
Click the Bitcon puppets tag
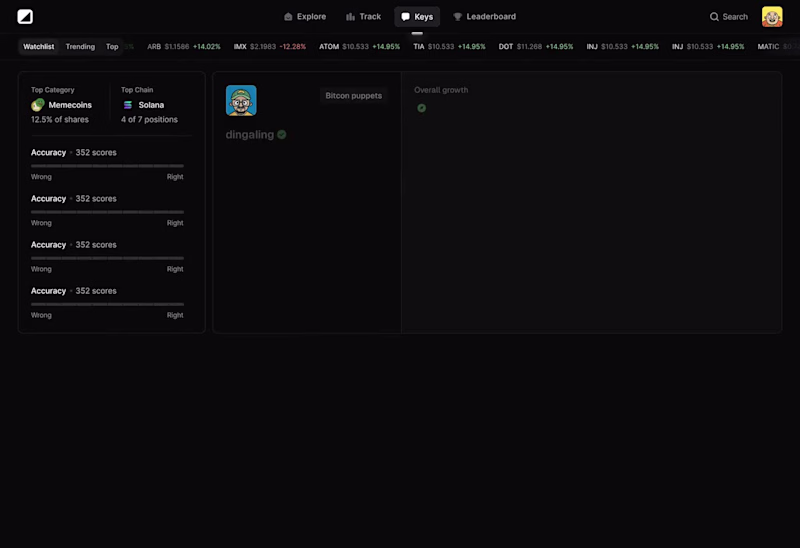tap(354, 95)
